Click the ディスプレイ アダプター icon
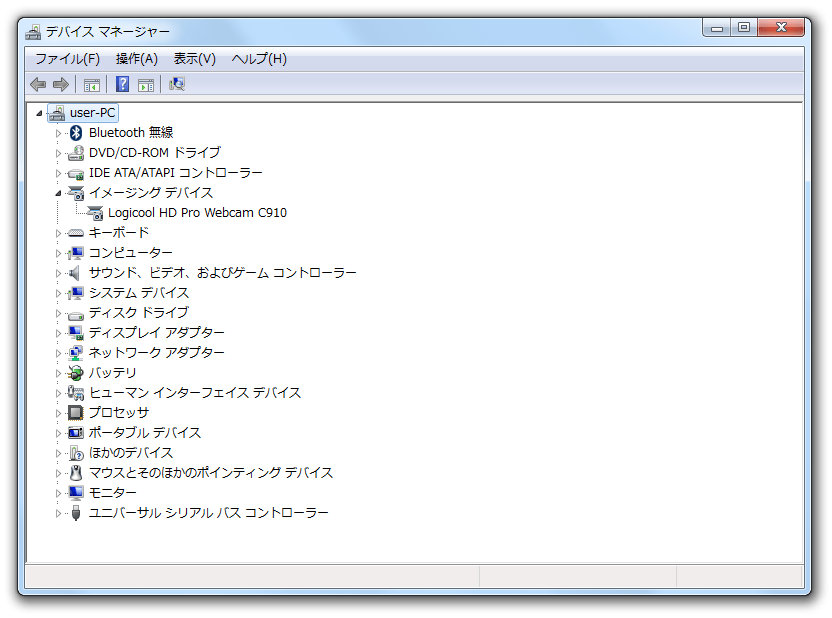The height and width of the screenshot is (618, 832). [76, 333]
